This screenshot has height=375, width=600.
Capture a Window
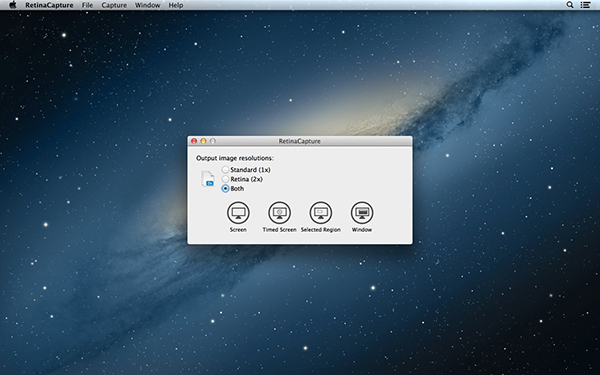click(362, 213)
